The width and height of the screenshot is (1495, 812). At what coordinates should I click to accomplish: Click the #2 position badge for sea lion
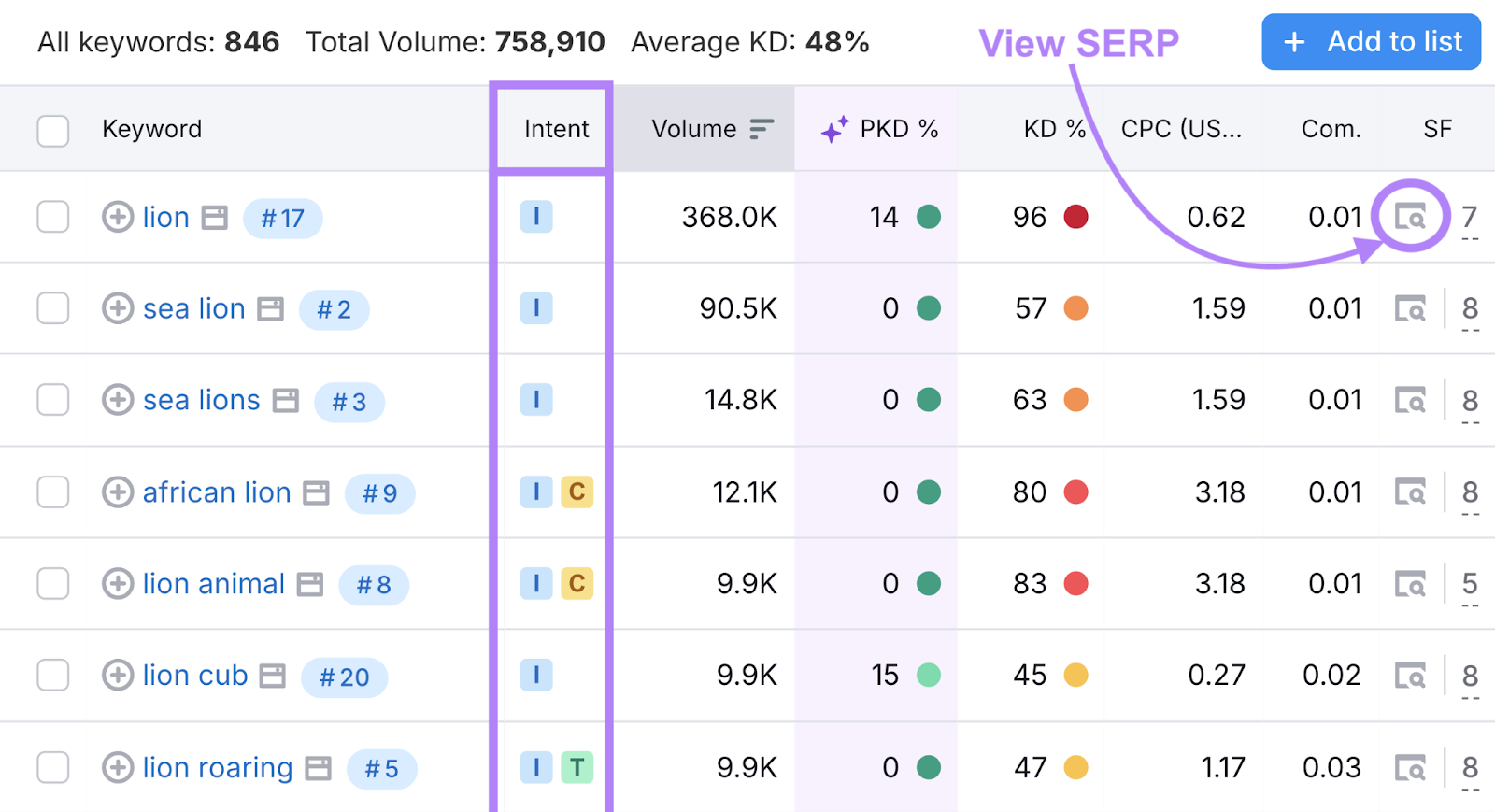335,309
